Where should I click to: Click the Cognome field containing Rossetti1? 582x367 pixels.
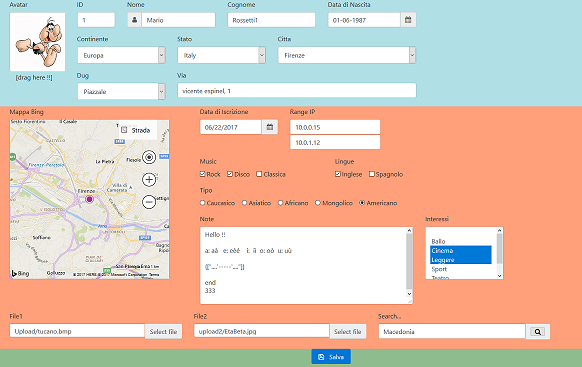tap(271, 20)
